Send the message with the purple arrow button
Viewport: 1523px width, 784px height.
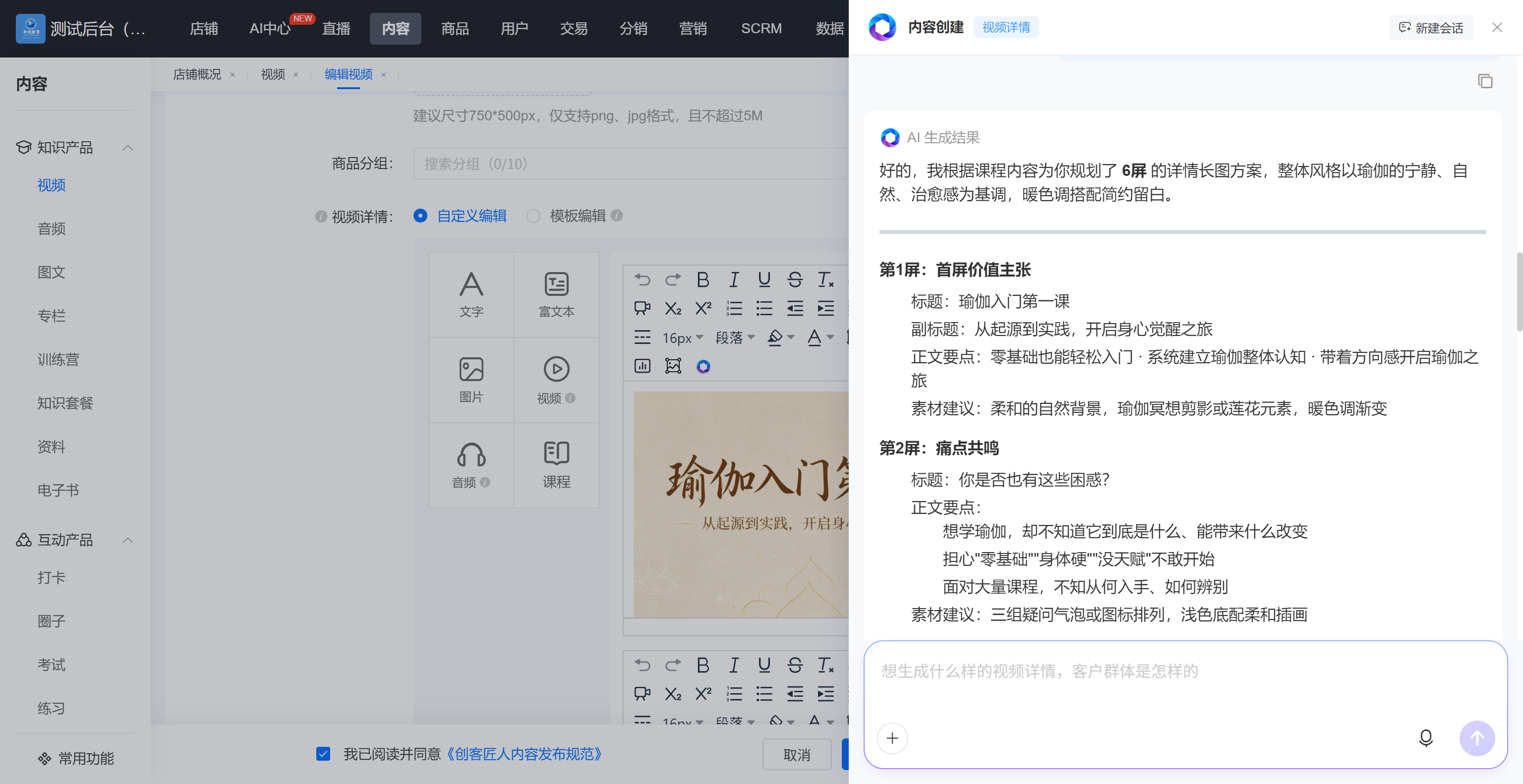pos(1477,738)
